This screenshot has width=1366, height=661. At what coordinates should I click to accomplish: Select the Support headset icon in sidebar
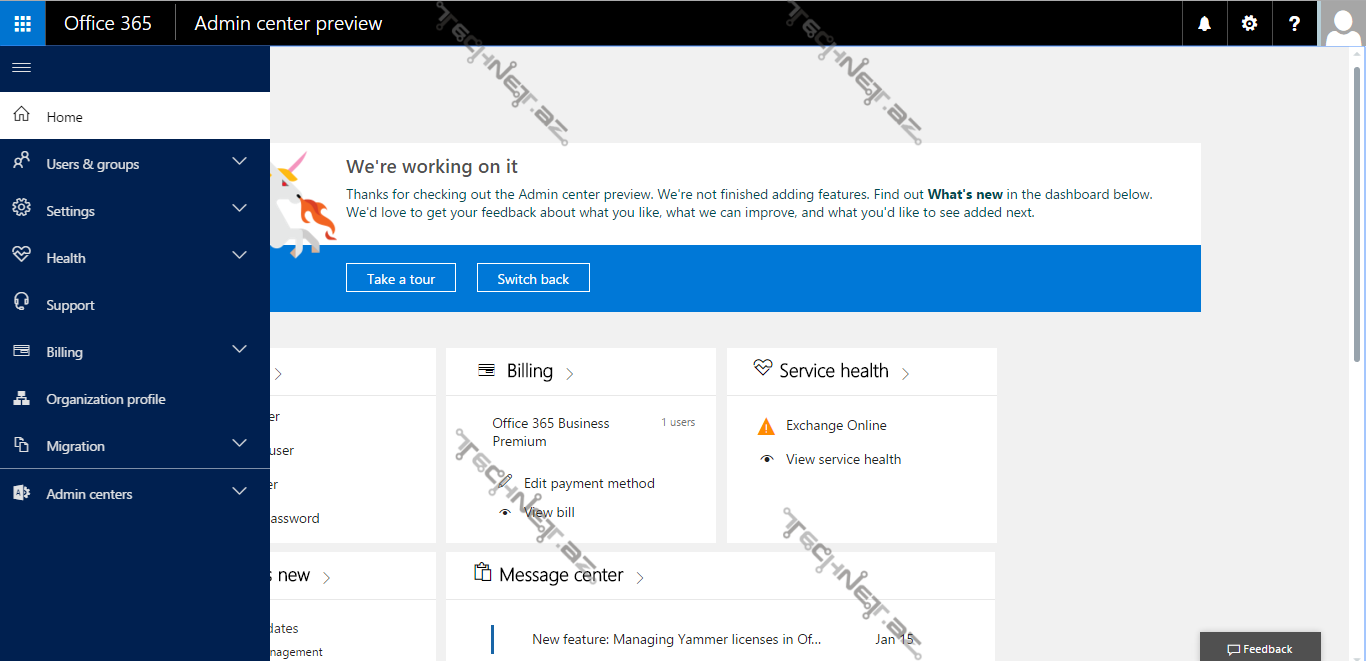click(x=22, y=304)
